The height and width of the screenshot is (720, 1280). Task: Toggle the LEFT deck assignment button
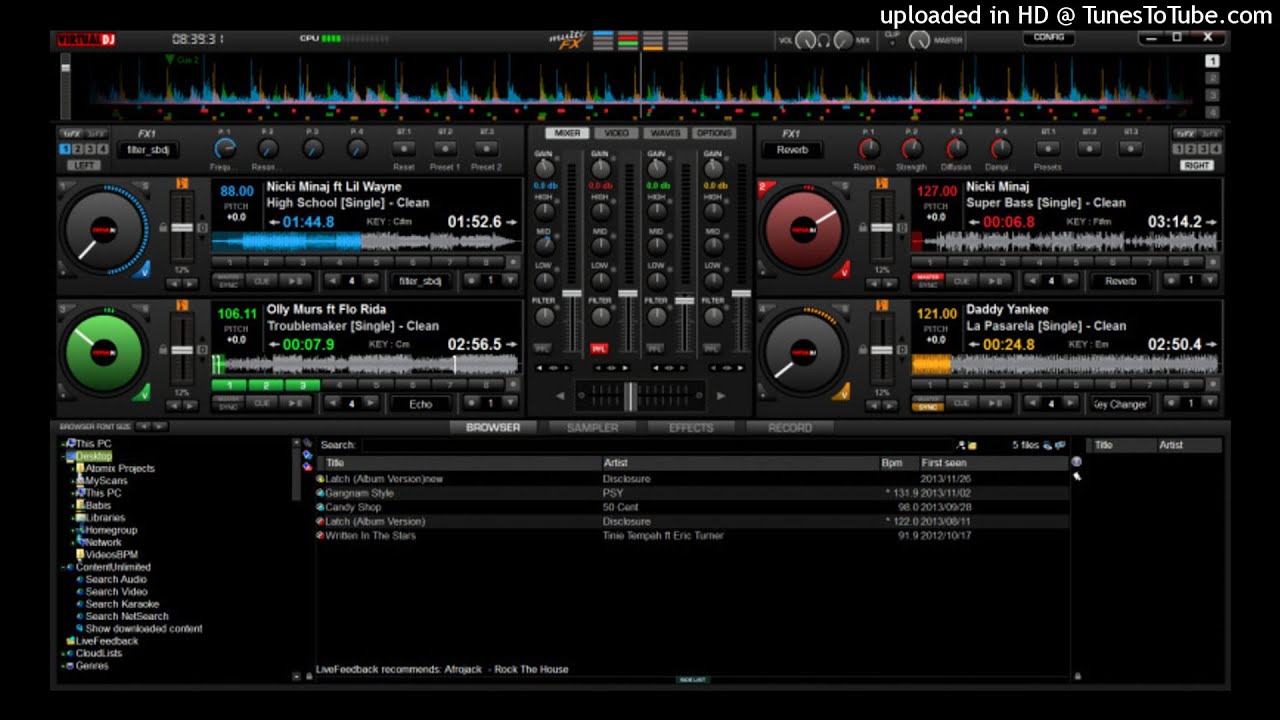tap(84, 165)
